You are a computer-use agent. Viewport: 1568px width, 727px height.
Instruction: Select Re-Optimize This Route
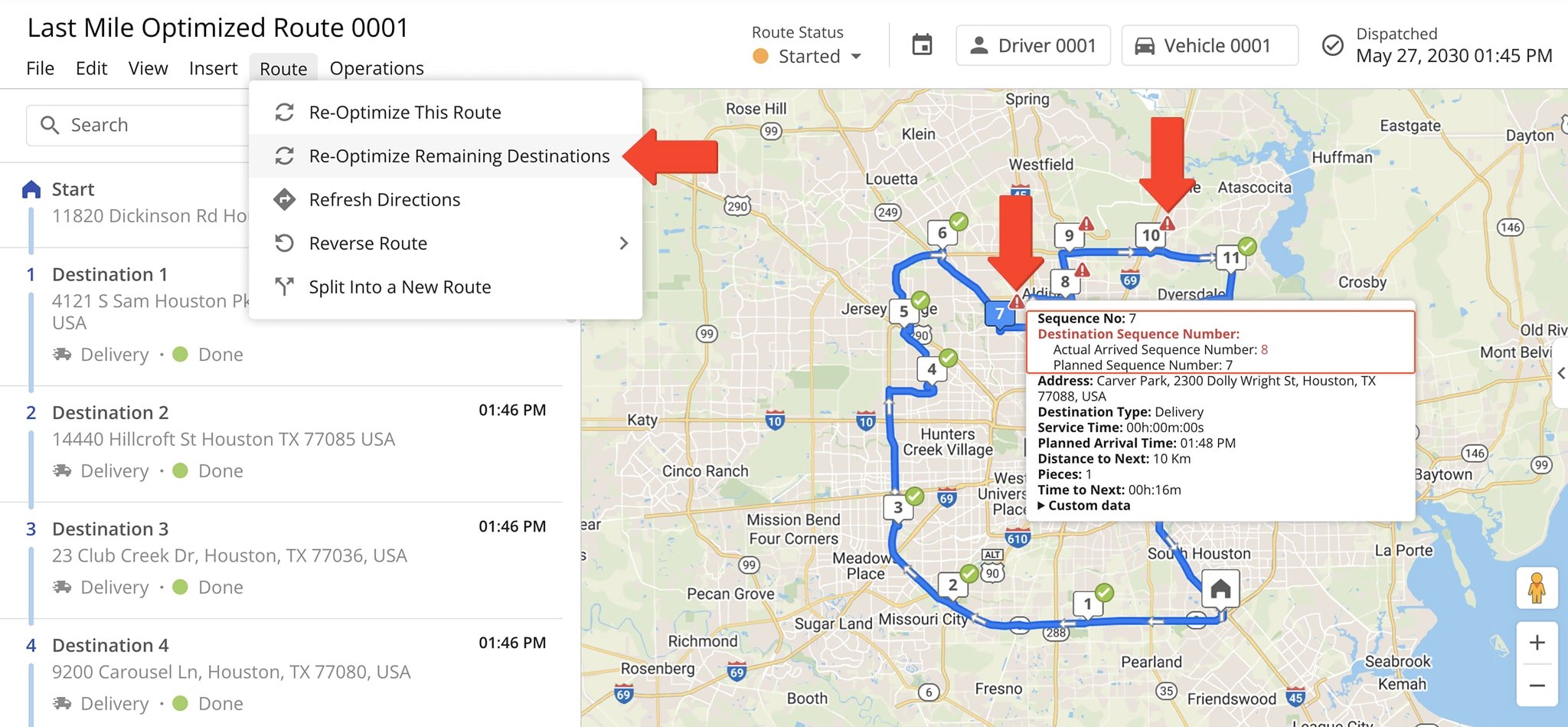446,113
